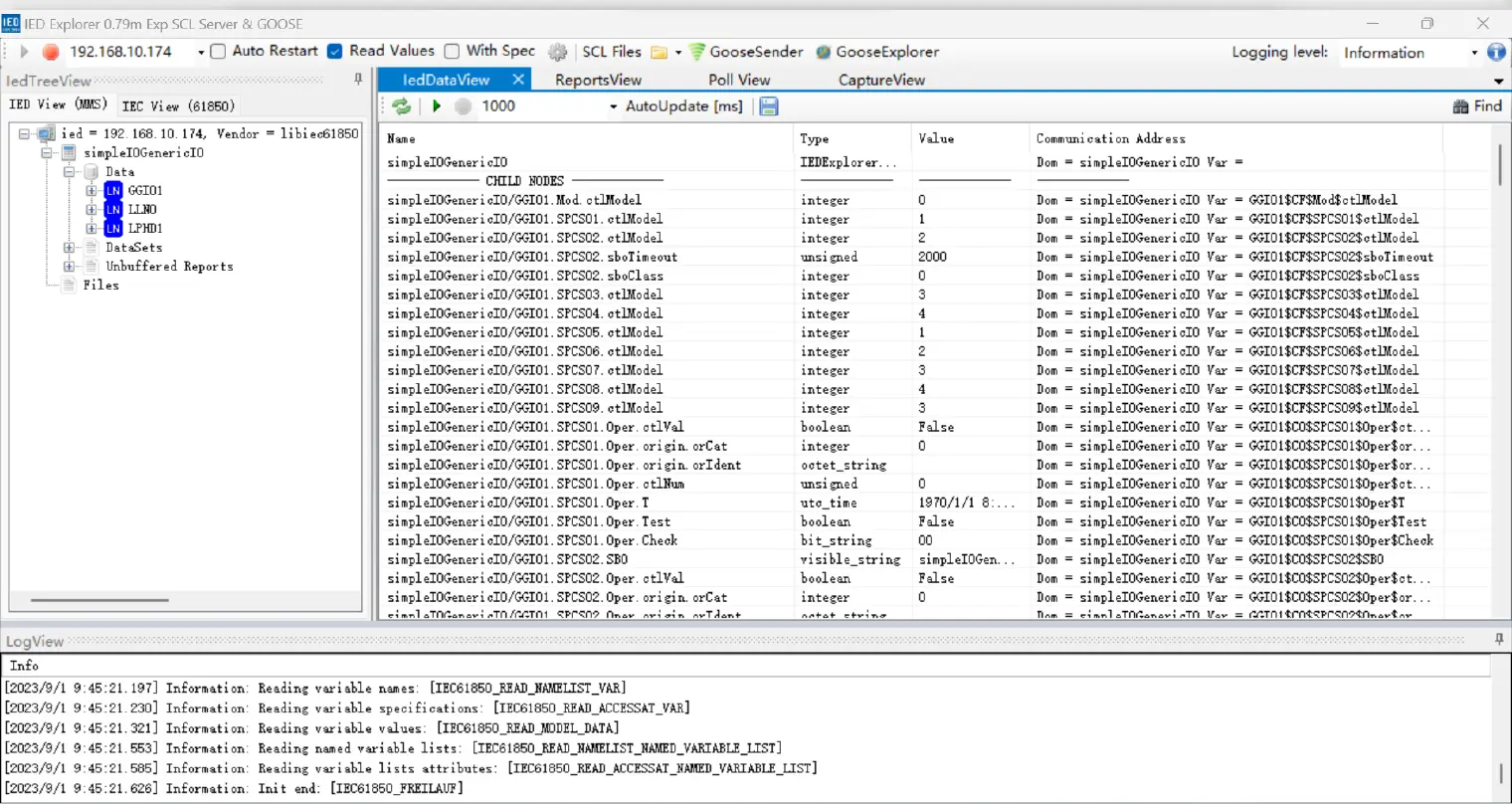The height and width of the screenshot is (804, 1512).
Task: Open the IP address dropdown
Action: coord(201,52)
